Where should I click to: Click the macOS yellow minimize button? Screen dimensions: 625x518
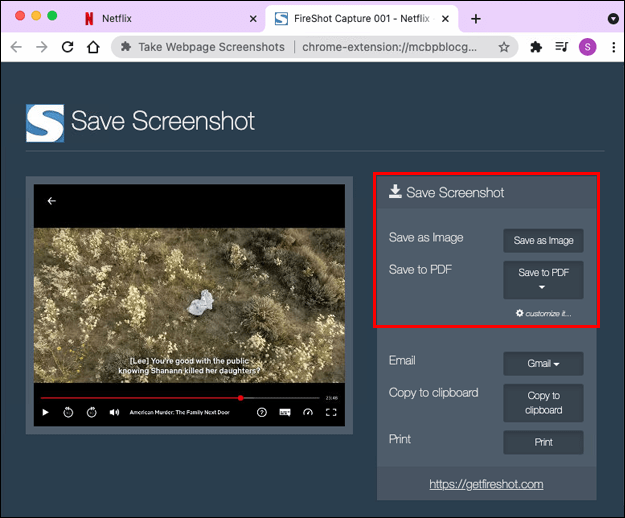(x=36, y=16)
